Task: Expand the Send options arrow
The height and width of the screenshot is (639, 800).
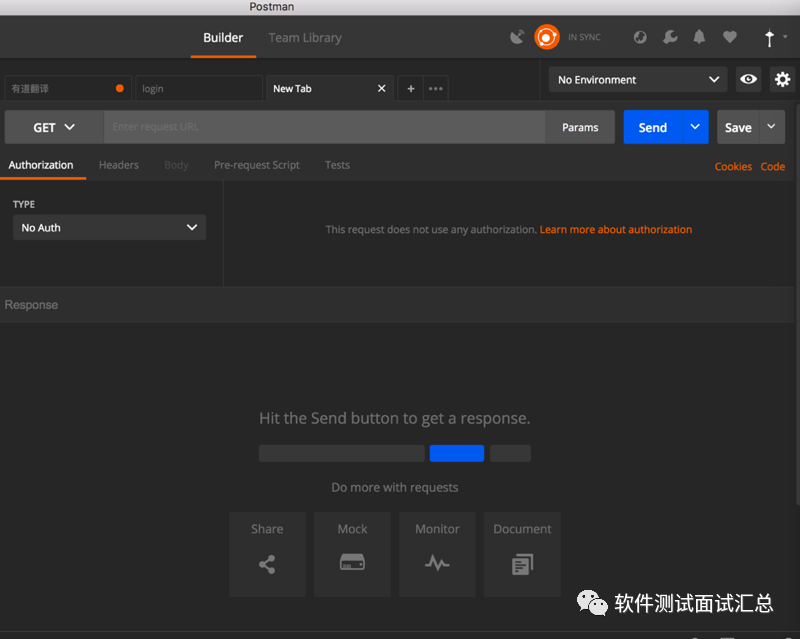Action: [x=695, y=127]
